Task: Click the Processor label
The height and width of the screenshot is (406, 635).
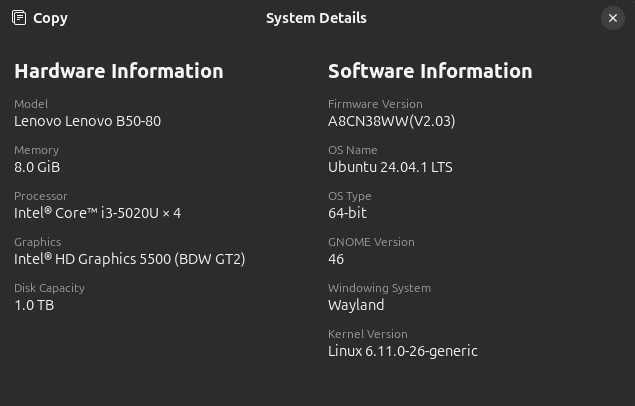Action: point(40,196)
